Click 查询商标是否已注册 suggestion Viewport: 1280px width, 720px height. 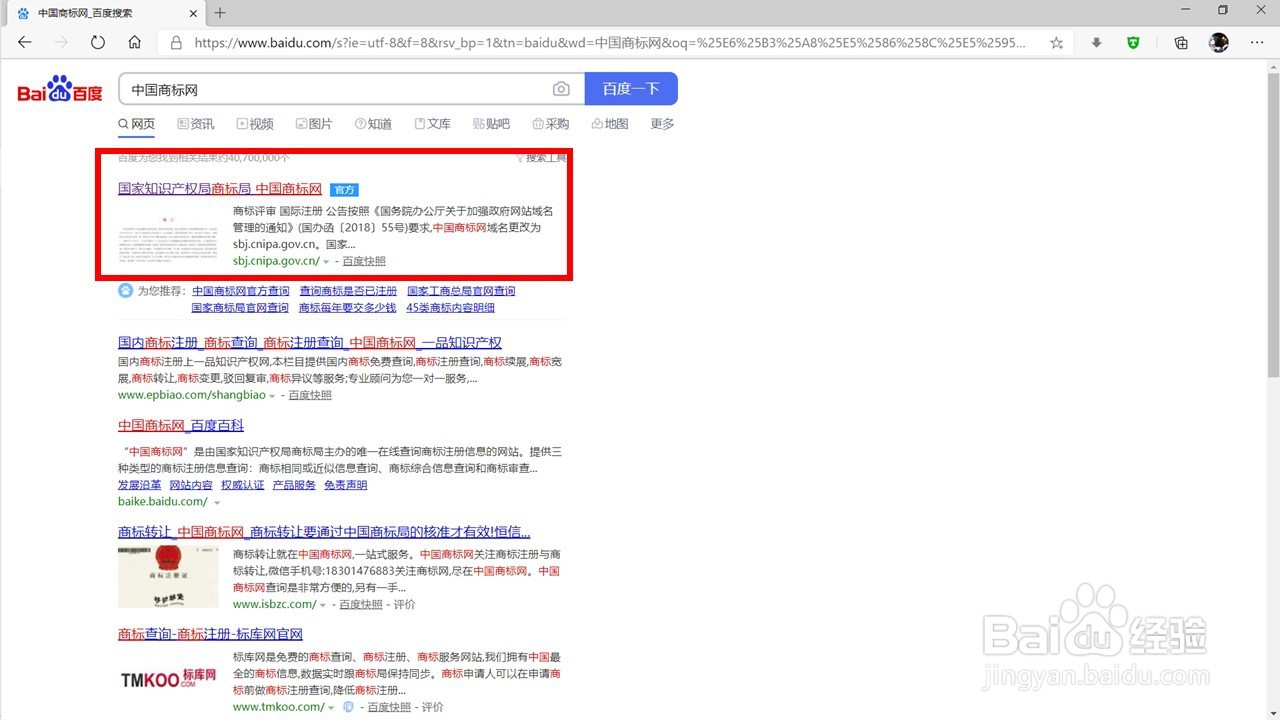coord(348,291)
